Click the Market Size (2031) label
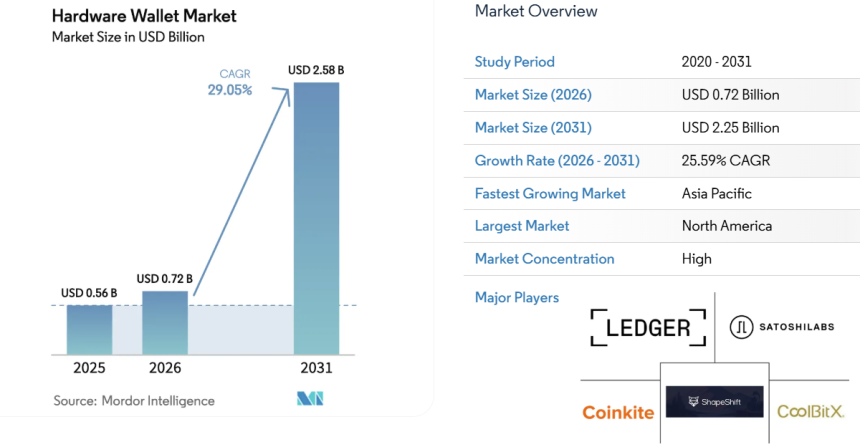860x447 pixels. [533, 128]
